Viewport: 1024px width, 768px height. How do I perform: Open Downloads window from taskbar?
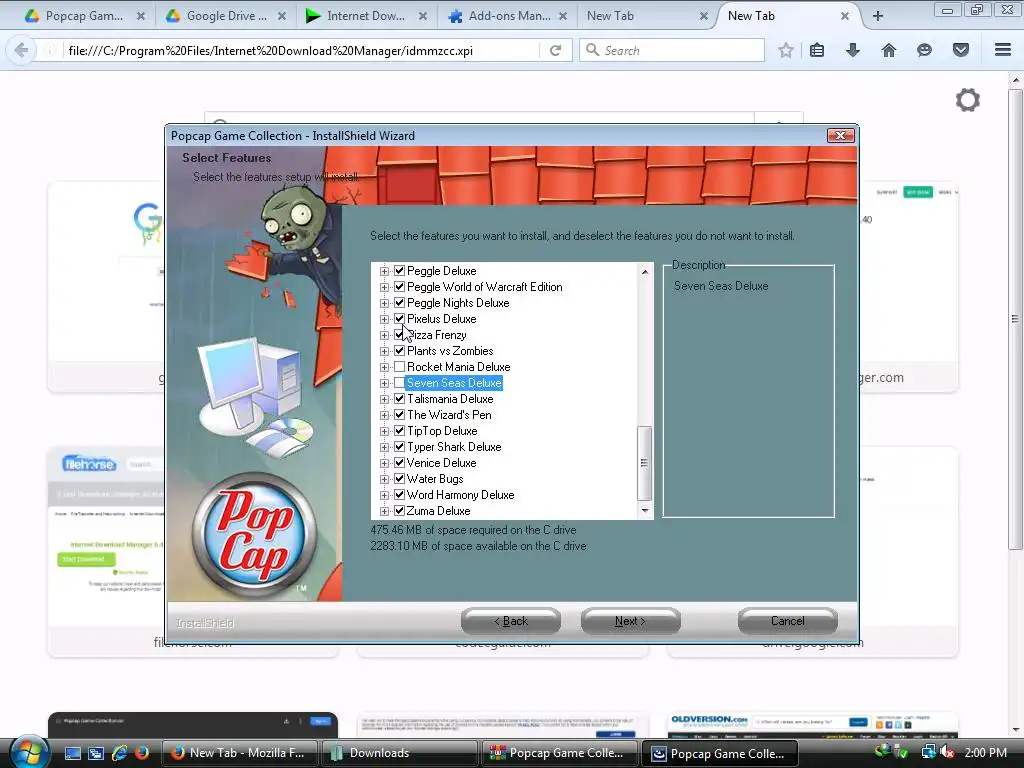point(399,753)
